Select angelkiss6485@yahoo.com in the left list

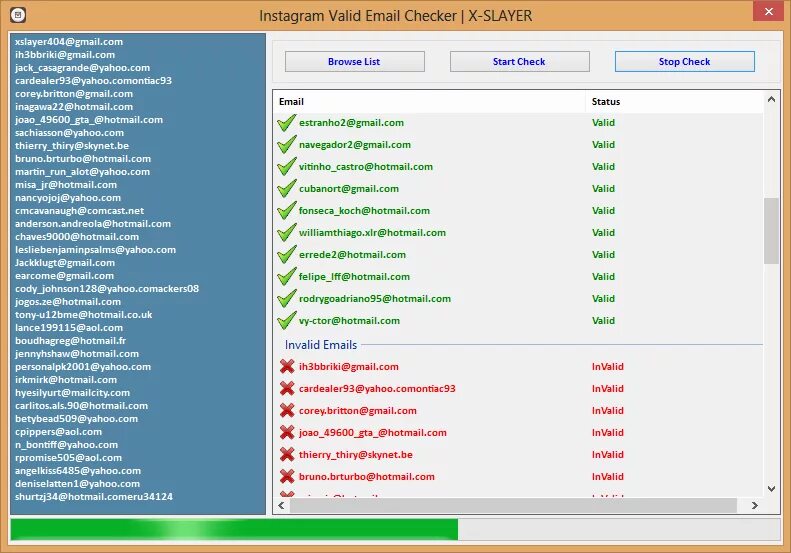click(78, 471)
